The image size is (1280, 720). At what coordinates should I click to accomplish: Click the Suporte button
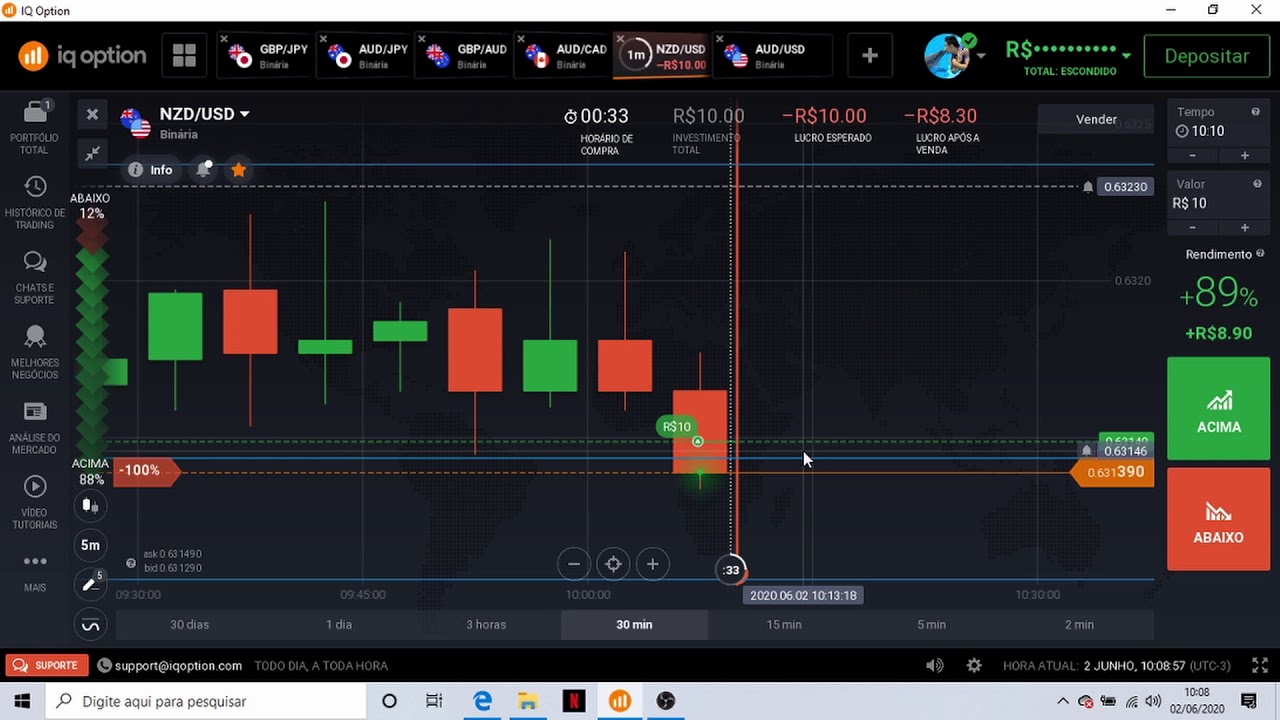click(x=46, y=665)
